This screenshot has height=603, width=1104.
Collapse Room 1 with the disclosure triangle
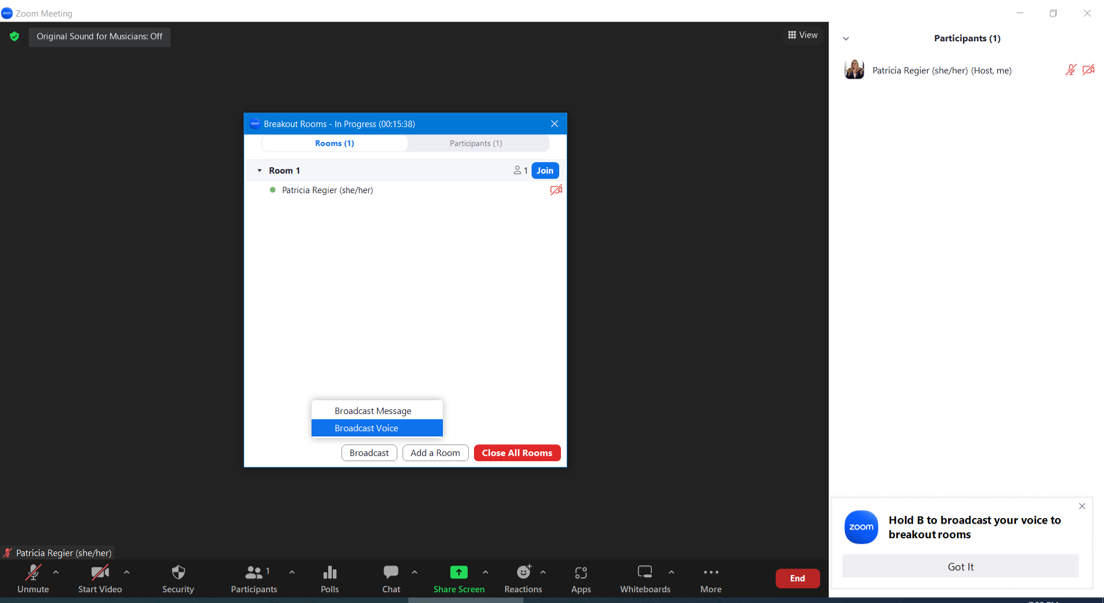pos(259,170)
